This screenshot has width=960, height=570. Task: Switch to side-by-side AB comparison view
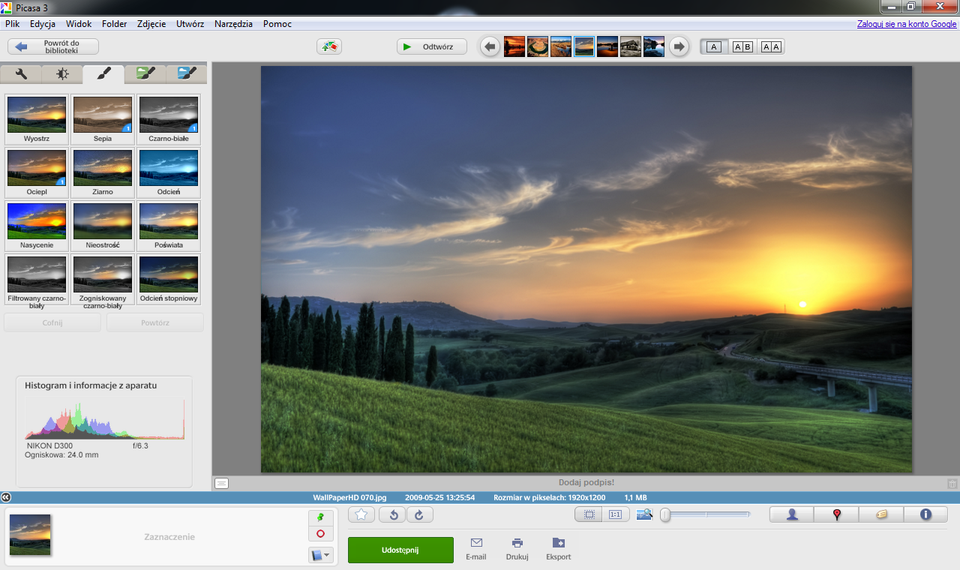coord(742,46)
